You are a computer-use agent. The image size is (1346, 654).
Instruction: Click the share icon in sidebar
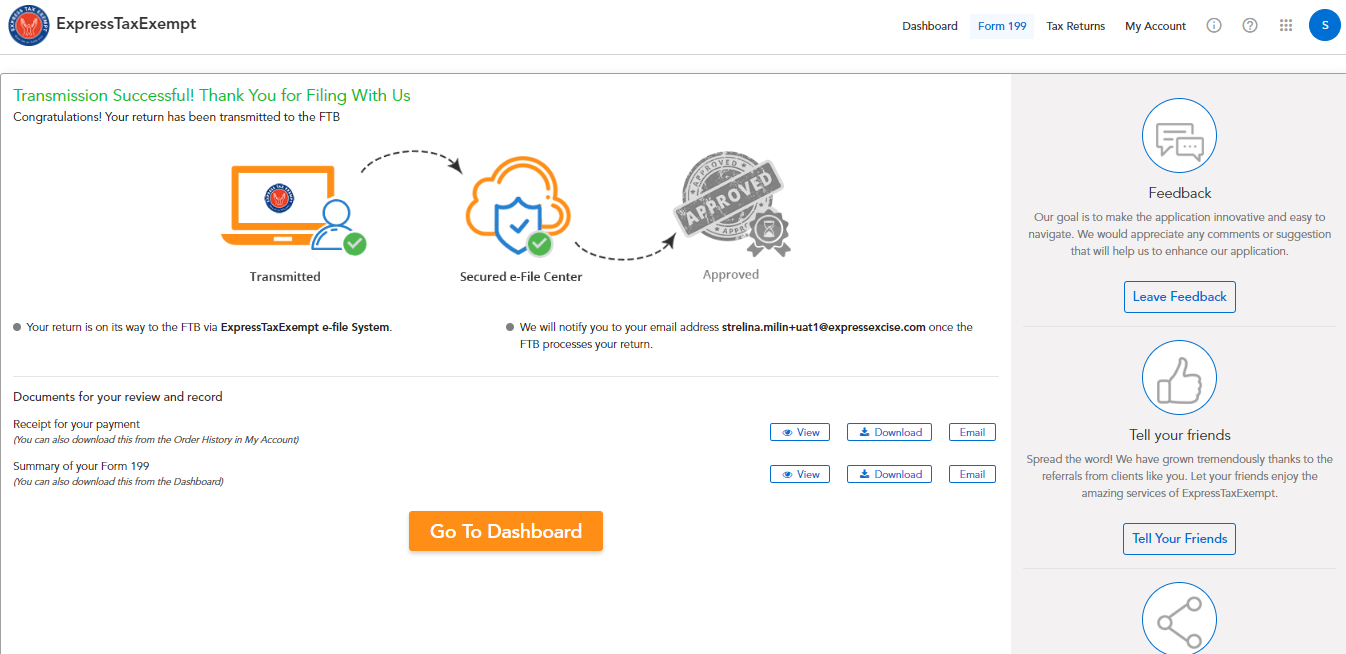pos(1179,619)
